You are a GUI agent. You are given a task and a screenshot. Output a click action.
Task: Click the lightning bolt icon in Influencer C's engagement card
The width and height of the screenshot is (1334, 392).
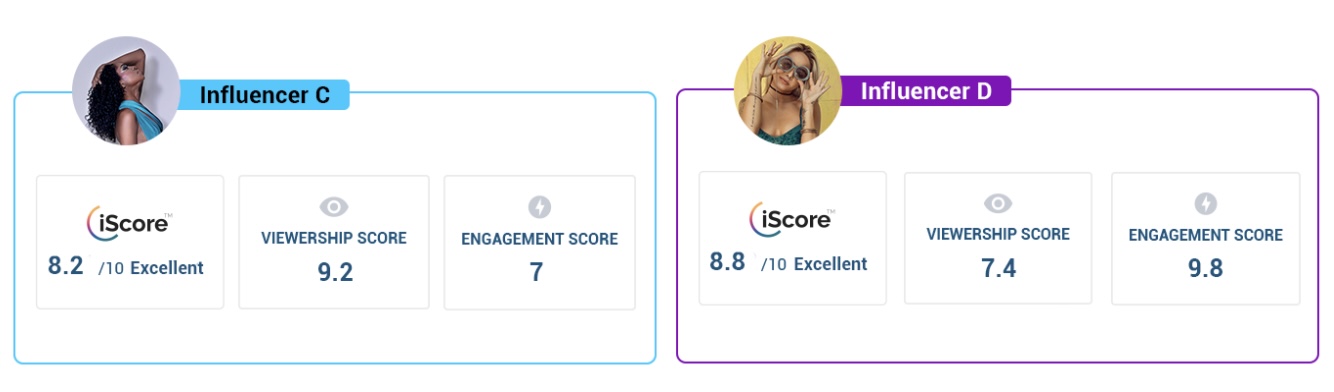point(539,207)
